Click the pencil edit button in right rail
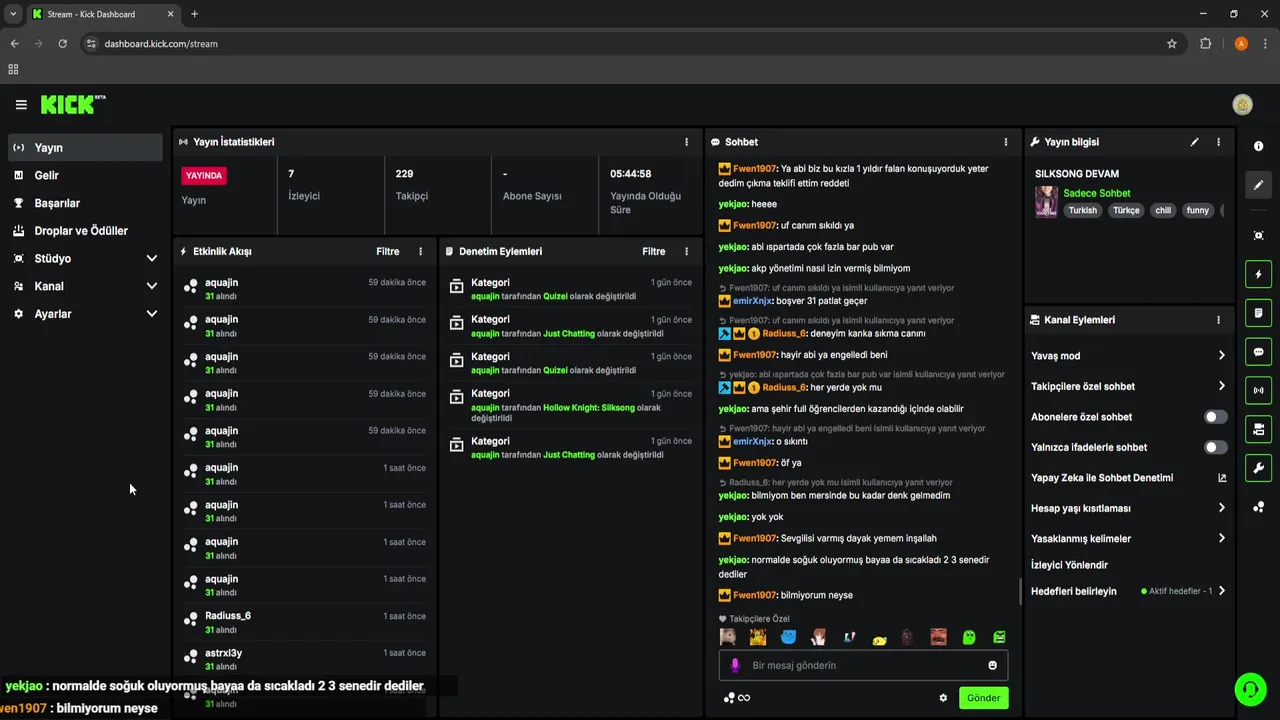 (1258, 185)
